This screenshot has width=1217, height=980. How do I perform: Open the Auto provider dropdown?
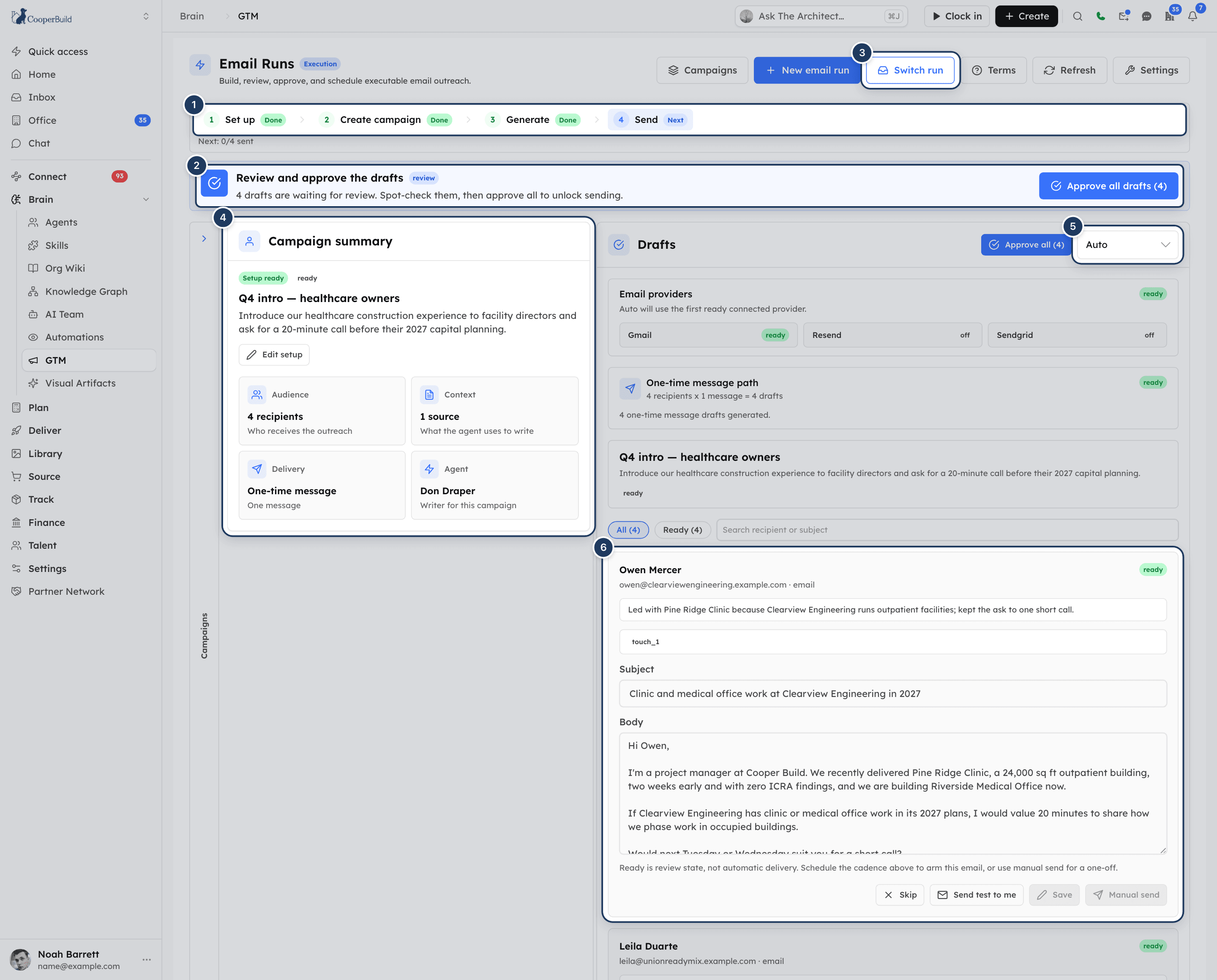tap(1127, 245)
